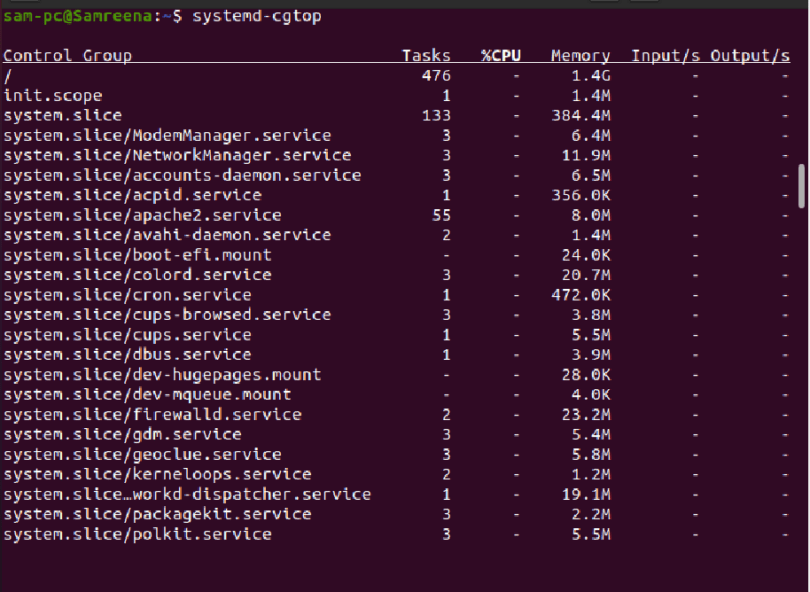Screen dimensions: 810x592
Task: Click the 384.4M memory value
Action: pos(581,116)
